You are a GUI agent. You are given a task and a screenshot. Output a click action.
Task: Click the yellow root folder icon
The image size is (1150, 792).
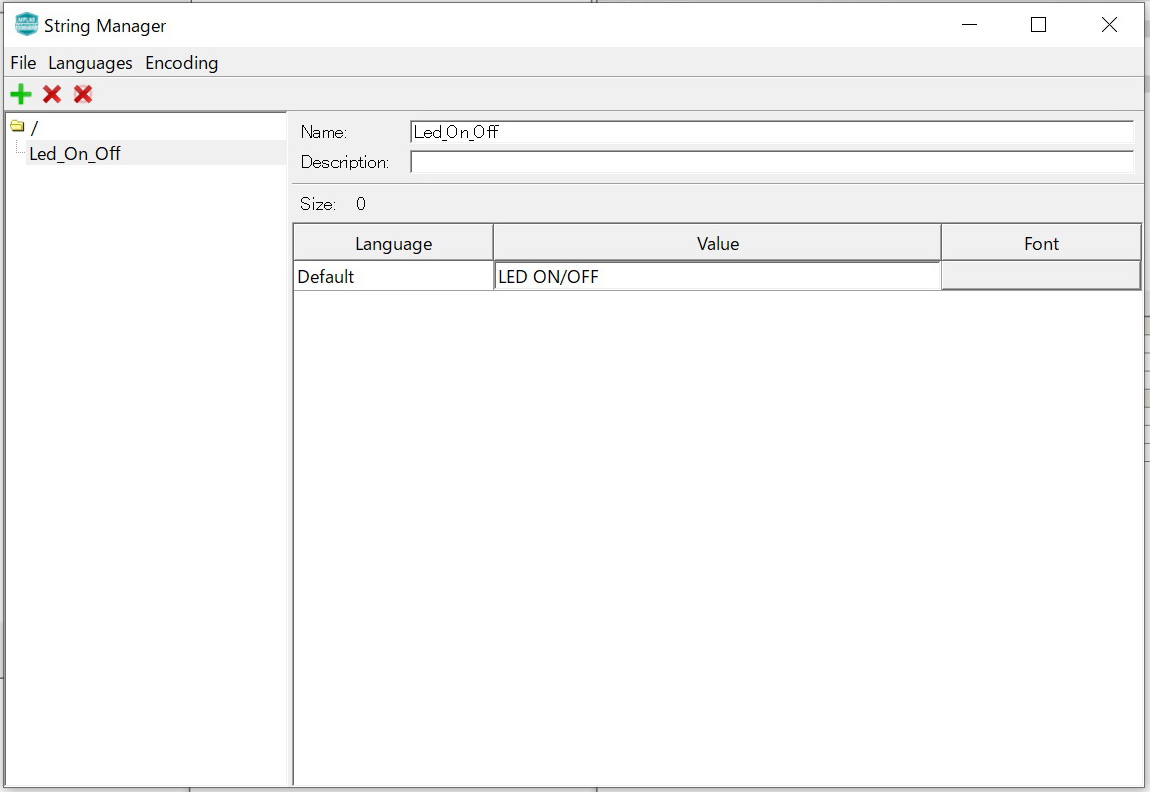[17, 127]
